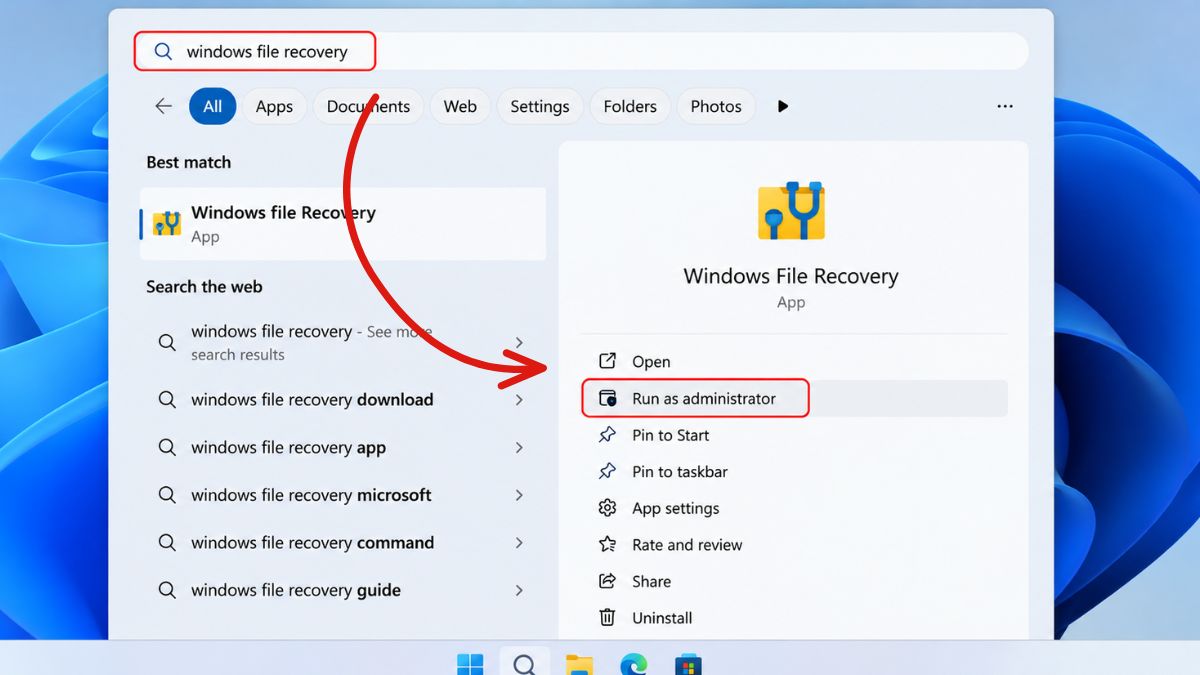Expand chevron beside windows file recovery microsoft

tap(519, 495)
